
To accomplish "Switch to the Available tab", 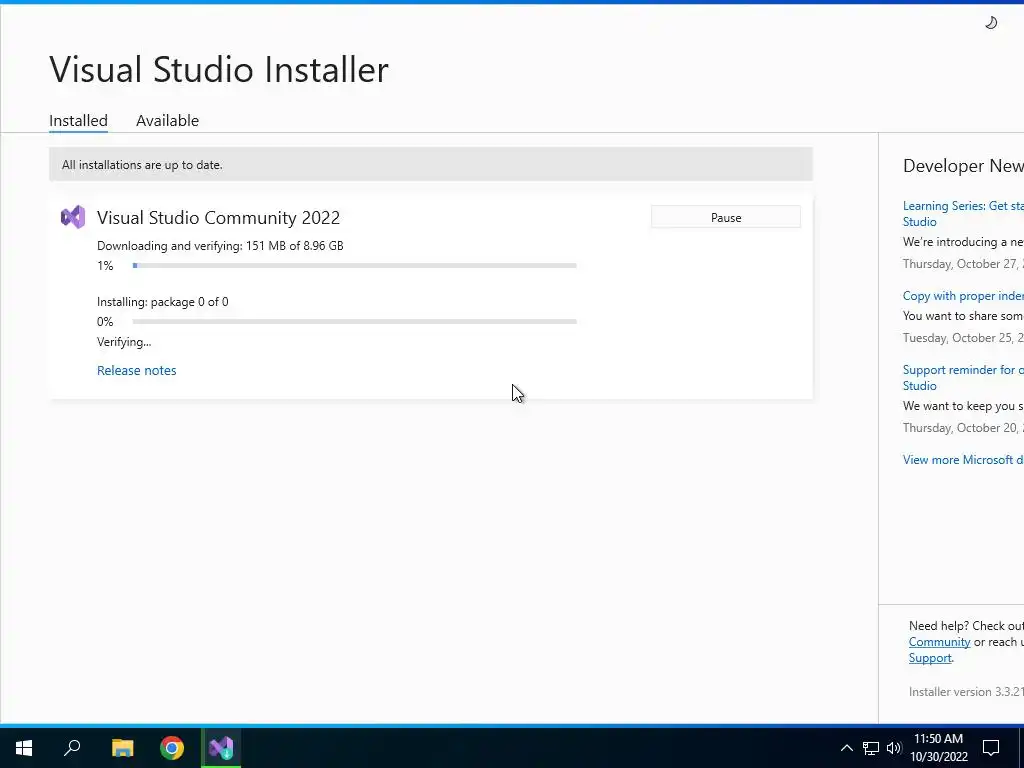I will pyautogui.click(x=167, y=121).
